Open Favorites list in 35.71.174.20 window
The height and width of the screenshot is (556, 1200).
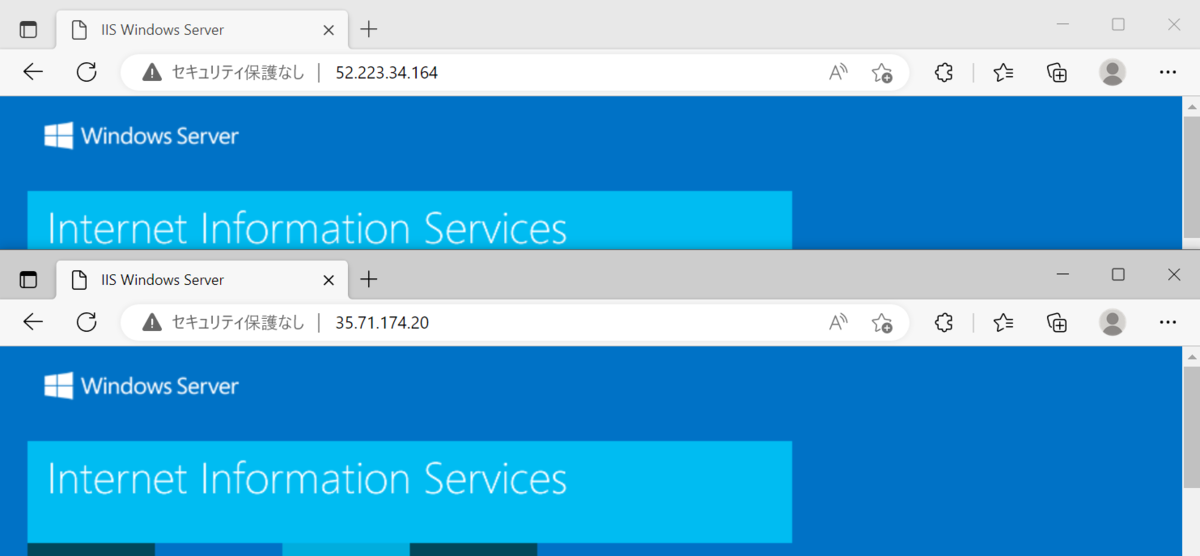point(1004,322)
